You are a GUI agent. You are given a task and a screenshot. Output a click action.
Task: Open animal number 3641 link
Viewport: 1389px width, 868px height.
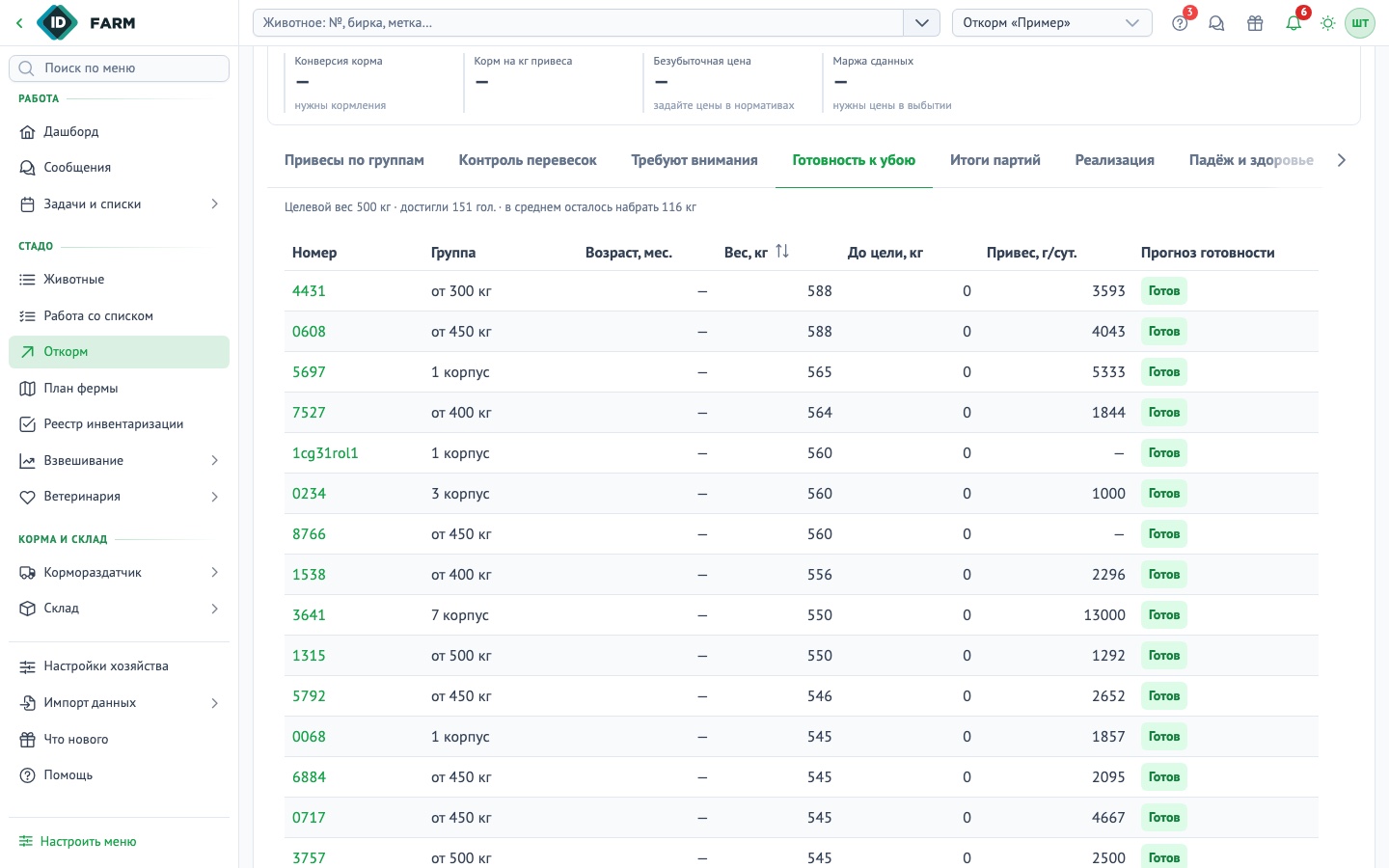tap(309, 615)
